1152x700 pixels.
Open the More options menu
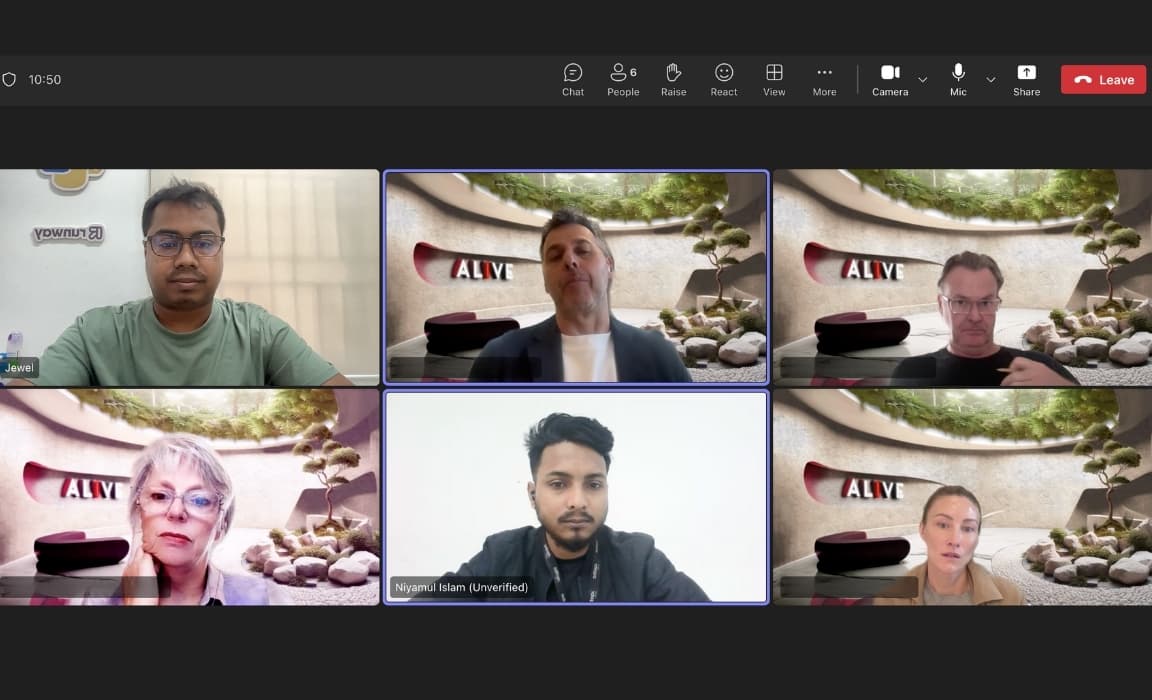[824, 79]
